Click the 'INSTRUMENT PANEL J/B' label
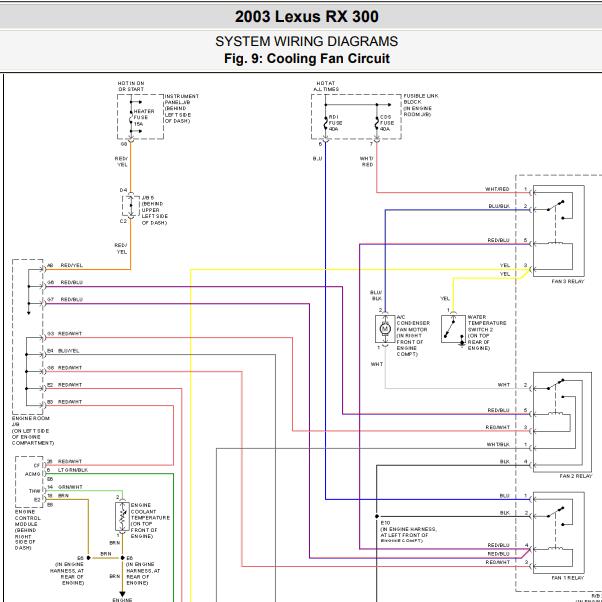 pyautogui.click(x=182, y=109)
